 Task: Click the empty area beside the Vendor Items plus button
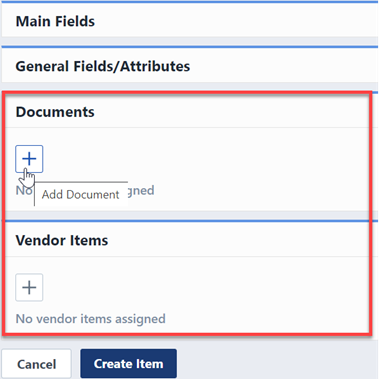tap(200, 287)
